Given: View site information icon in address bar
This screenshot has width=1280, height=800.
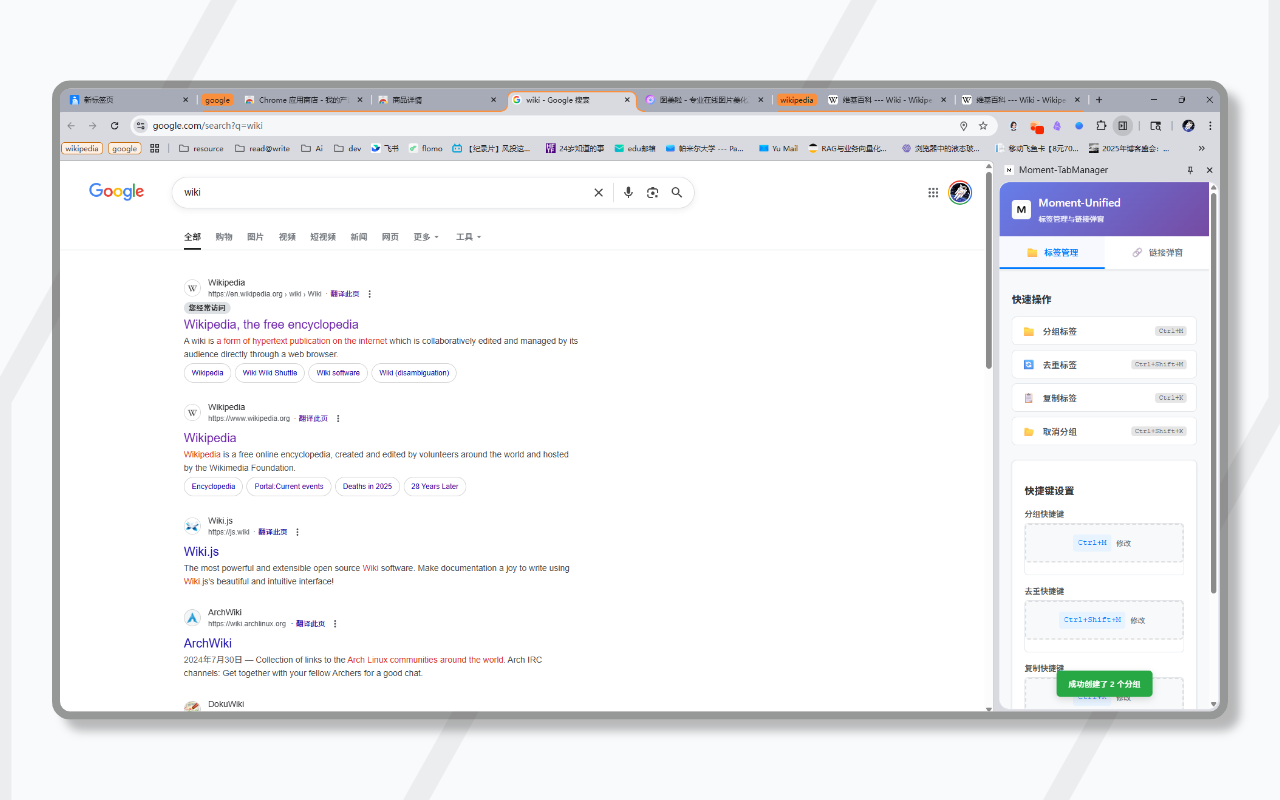Looking at the screenshot, I should (141, 126).
